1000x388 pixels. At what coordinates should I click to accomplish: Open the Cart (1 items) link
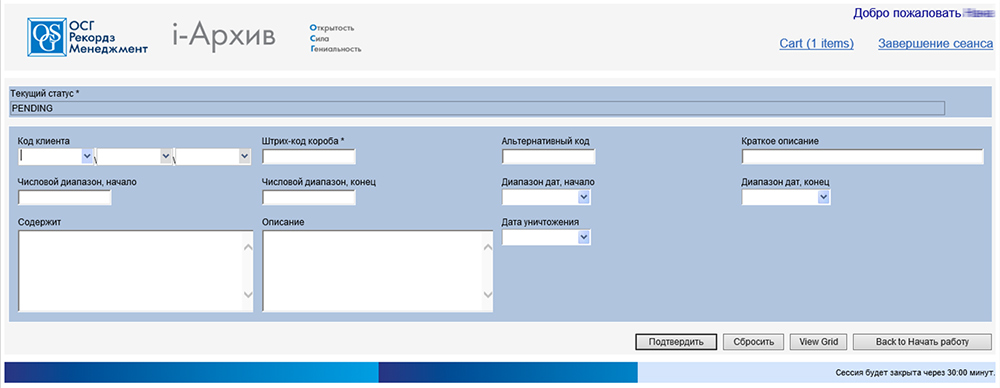(816, 43)
